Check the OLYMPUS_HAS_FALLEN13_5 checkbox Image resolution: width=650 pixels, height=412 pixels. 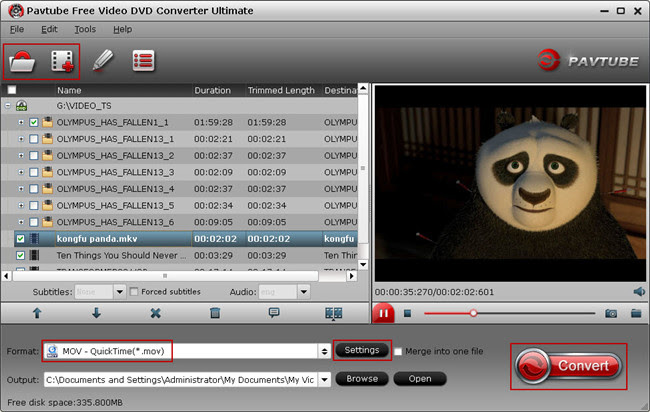[34, 206]
